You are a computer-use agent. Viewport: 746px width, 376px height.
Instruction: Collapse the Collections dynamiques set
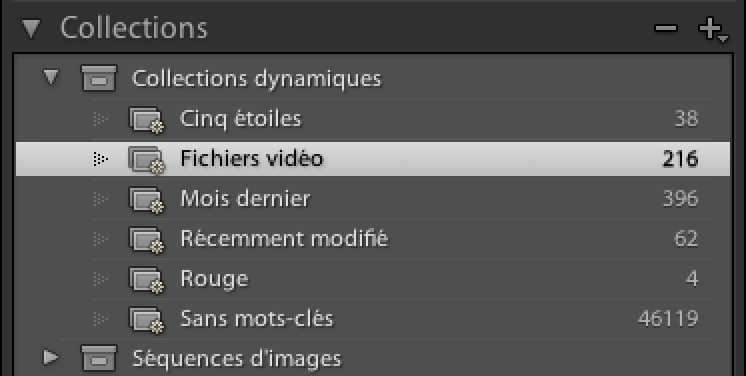pos(51,77)
